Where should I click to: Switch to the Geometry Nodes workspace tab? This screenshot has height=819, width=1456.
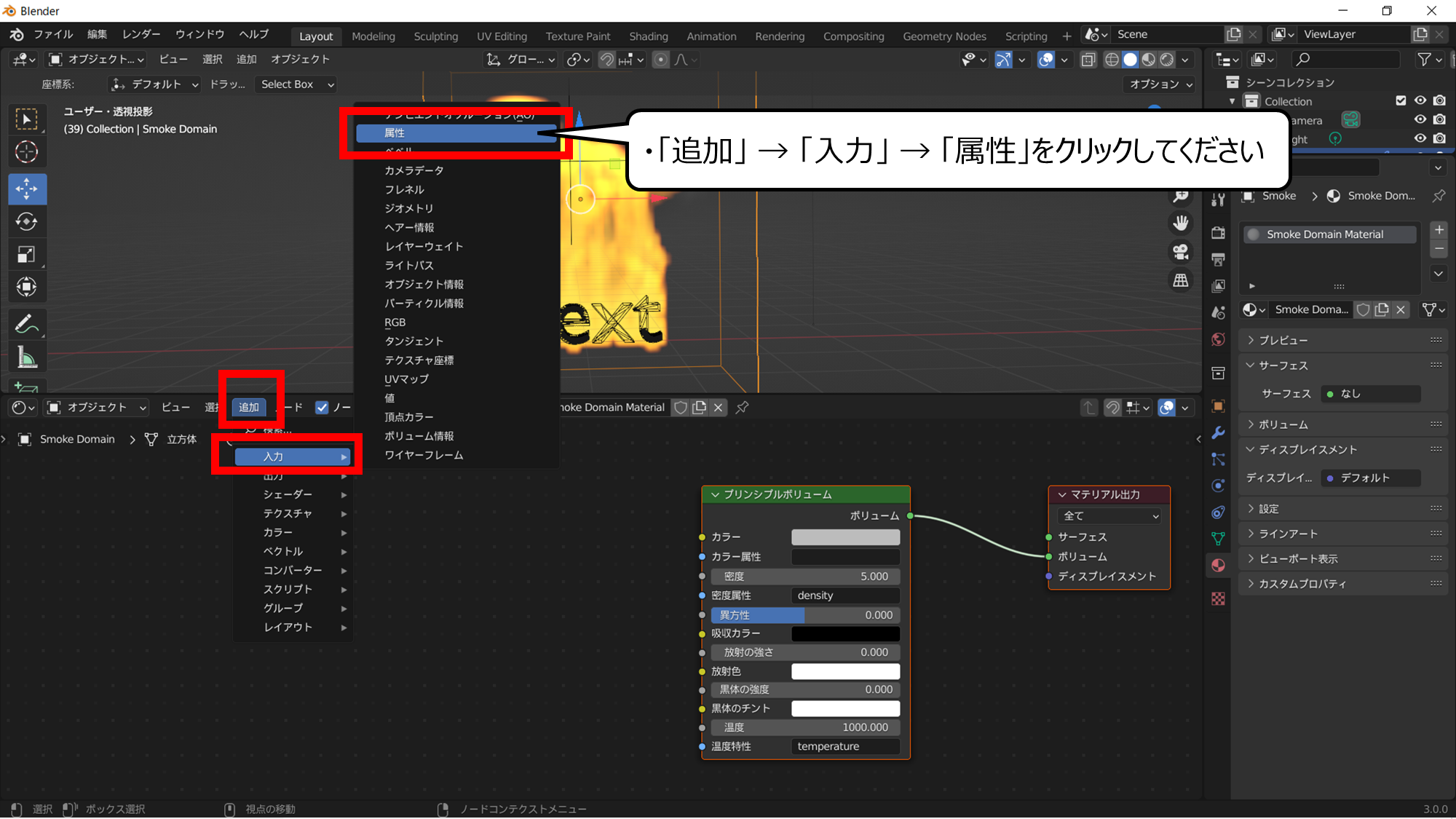pyautogui.click(x=944, y=36)
